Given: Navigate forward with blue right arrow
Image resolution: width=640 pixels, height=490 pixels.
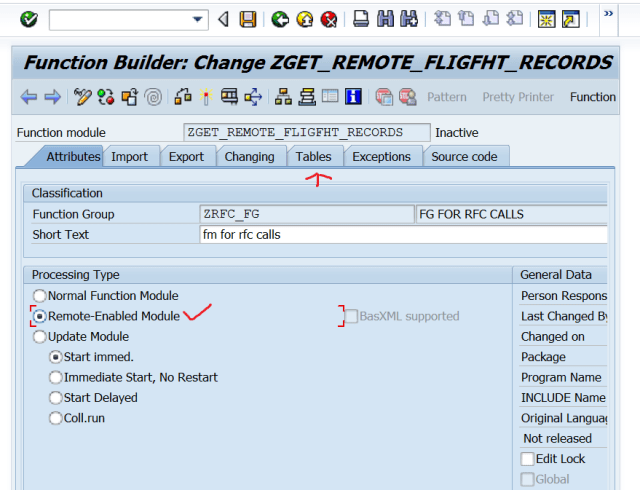Looking at the screenshot, I should [x=53, y=97].
